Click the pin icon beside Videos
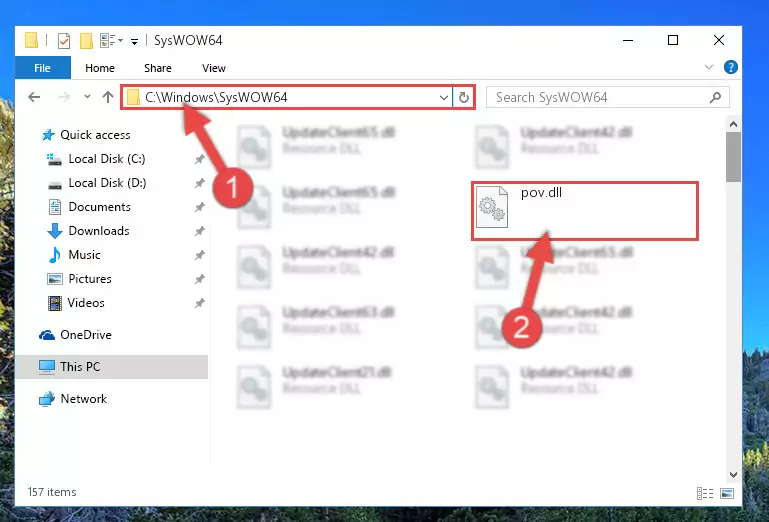This screenshot has width=769, height=522. tap(199, 303)
